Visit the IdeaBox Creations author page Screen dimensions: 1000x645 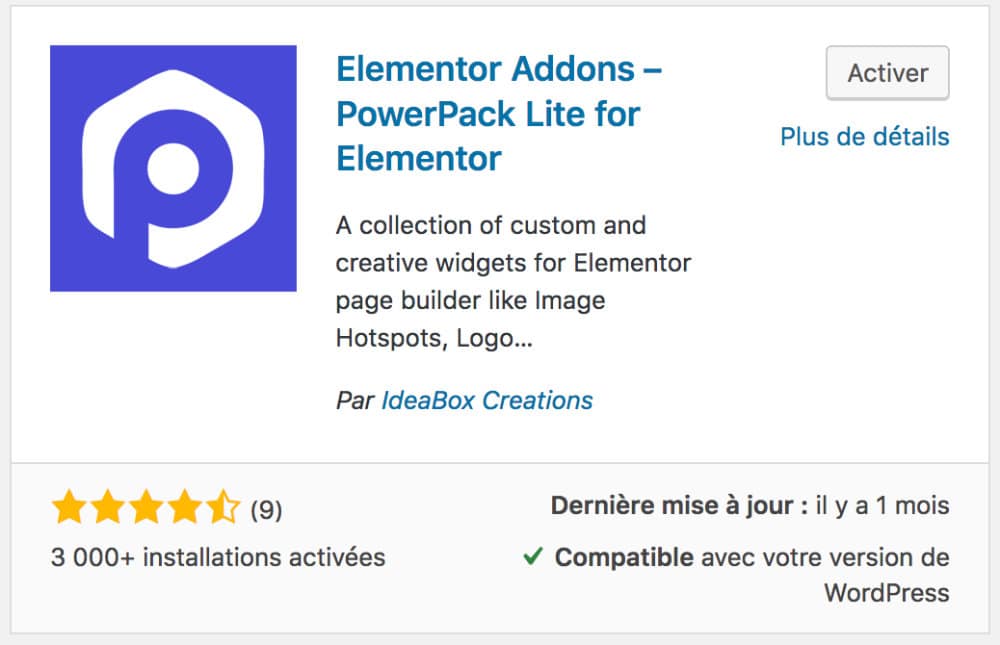489,400
